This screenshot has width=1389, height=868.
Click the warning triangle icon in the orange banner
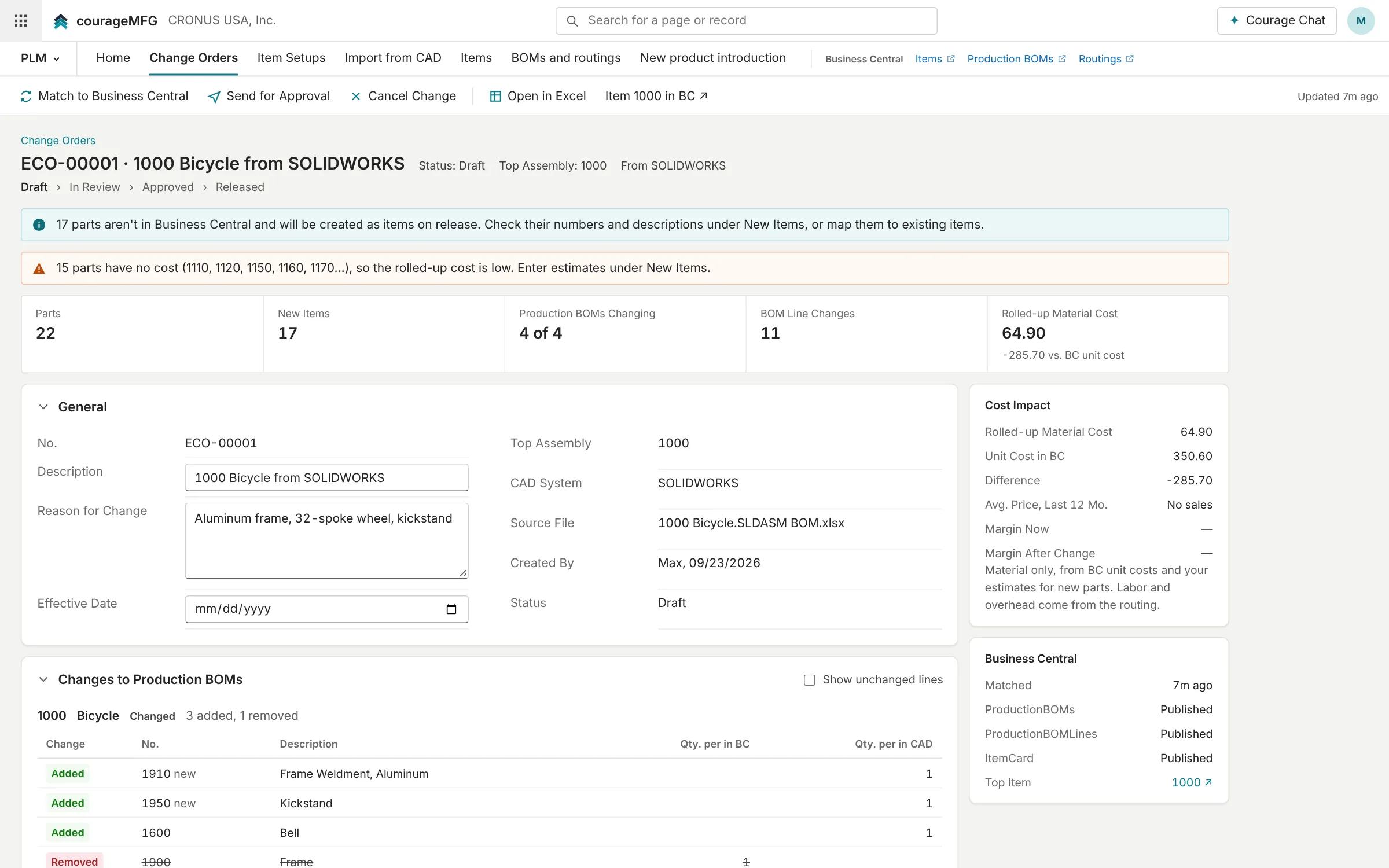(x=39, y=268)
